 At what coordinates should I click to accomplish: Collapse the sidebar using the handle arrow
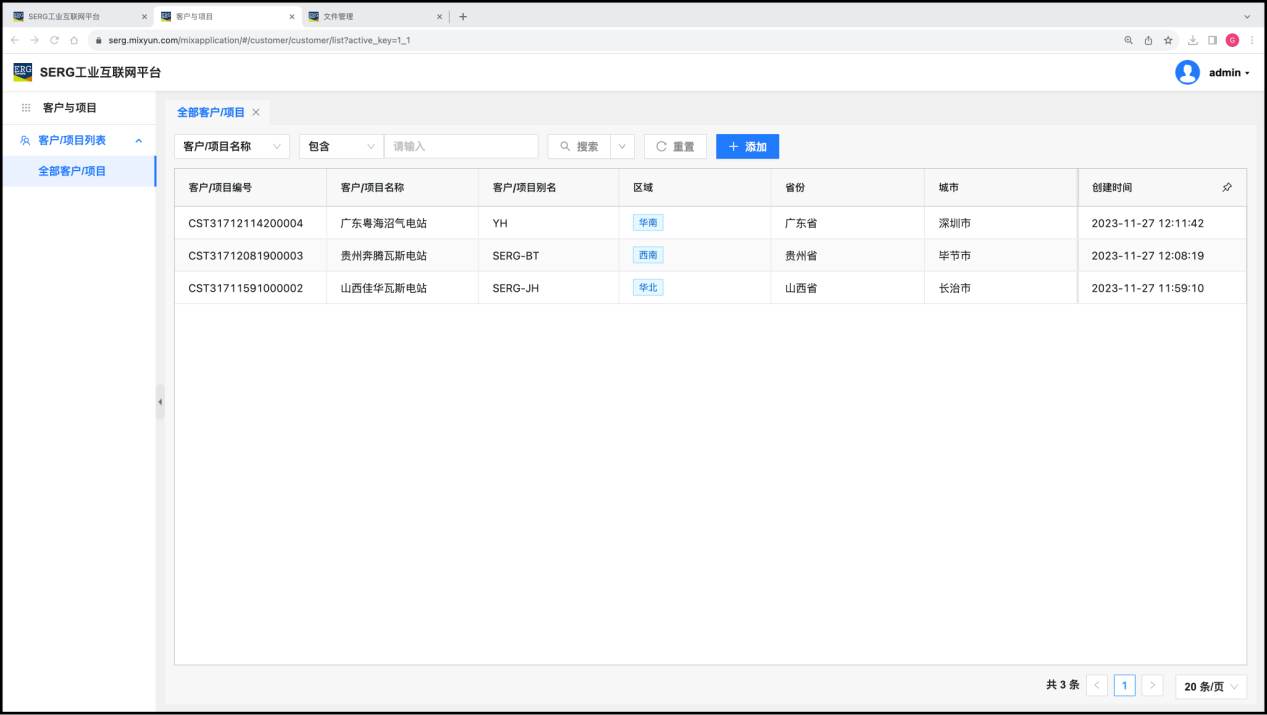(x=160, y=401)
